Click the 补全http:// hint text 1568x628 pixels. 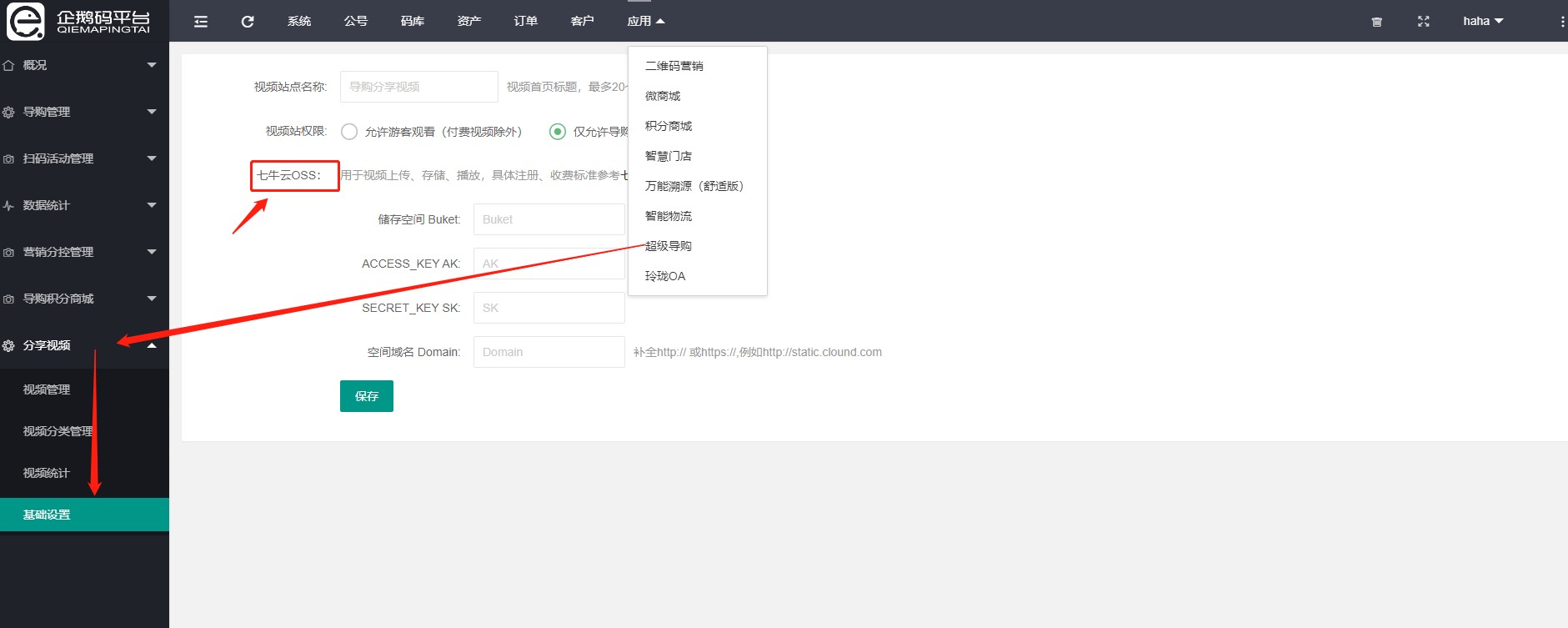tap(758, 352)
